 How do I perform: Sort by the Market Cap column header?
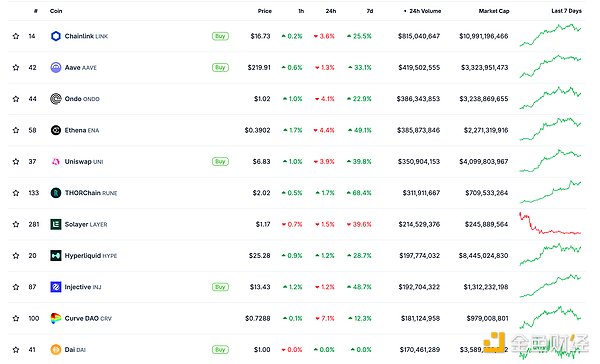click(494, 11)
